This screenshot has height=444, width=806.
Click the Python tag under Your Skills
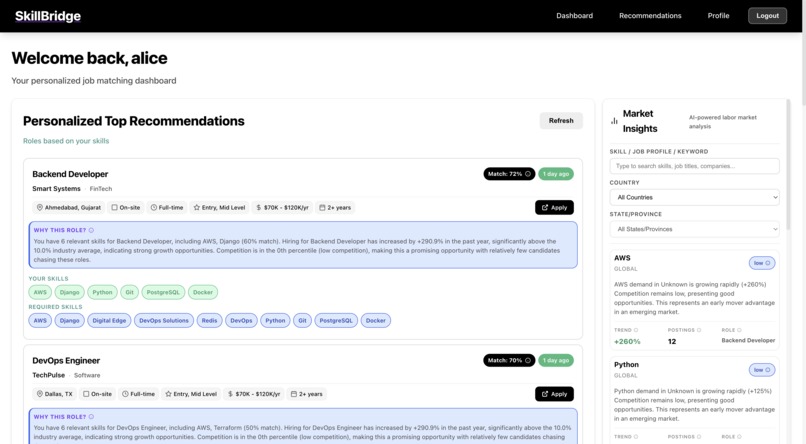tap(102, 292)
